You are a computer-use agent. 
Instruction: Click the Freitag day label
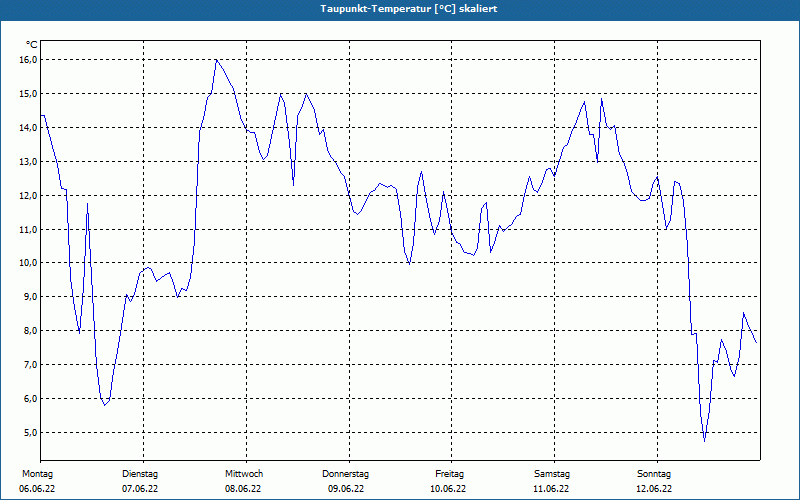pyautogui.click(x=449, y=474)
